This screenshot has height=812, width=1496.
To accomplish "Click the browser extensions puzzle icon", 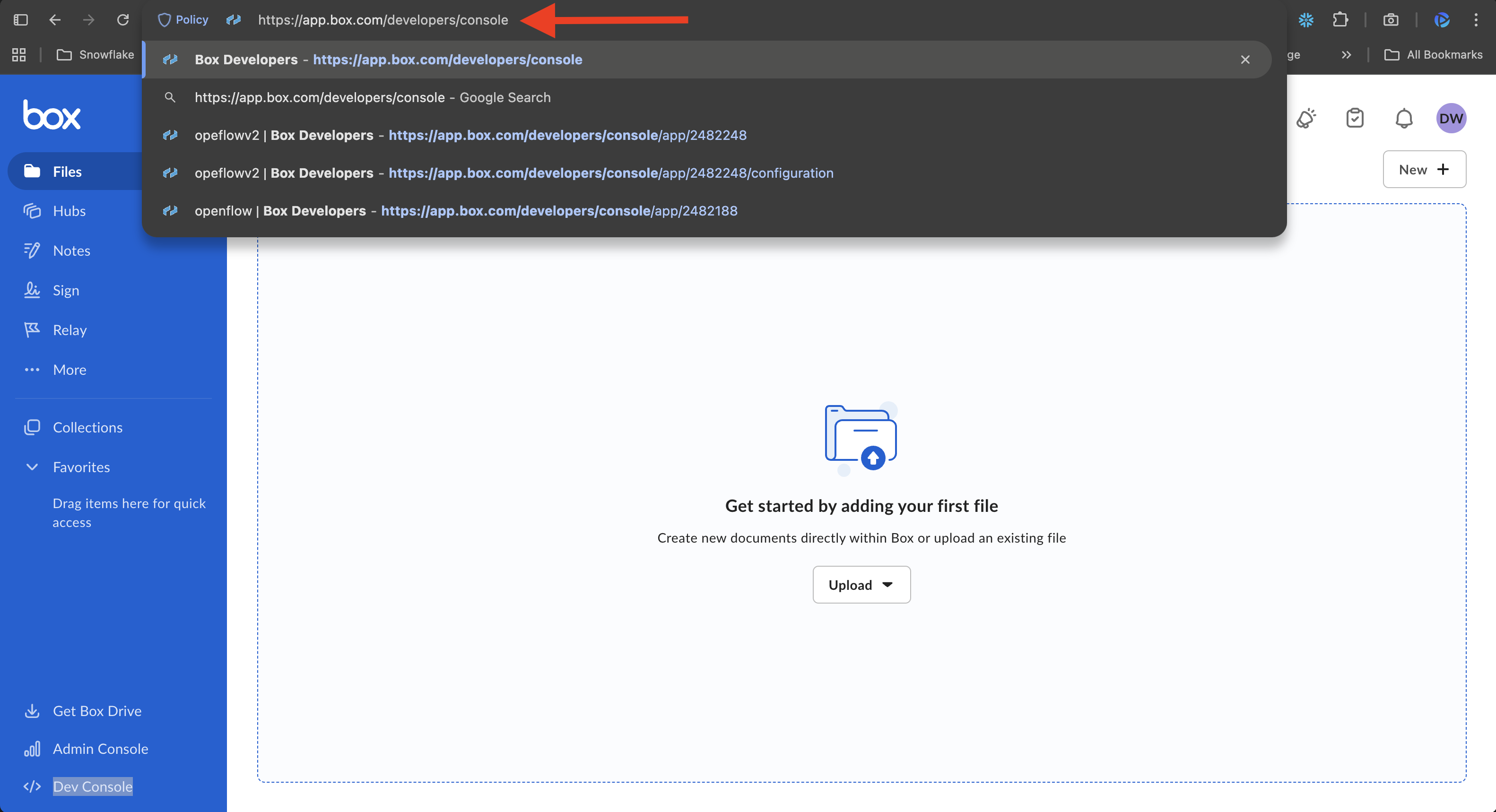I will [1340, 20].
